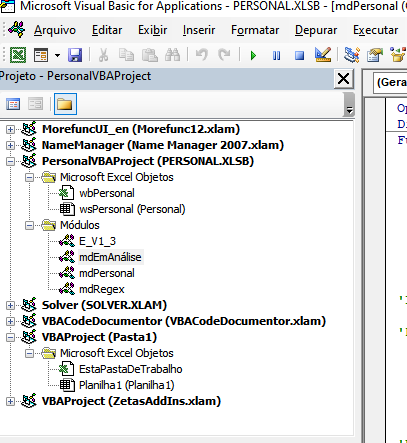This screenshot has height=443, width=407.
Task: Open the Formatar menu
Action: point(255,30)
